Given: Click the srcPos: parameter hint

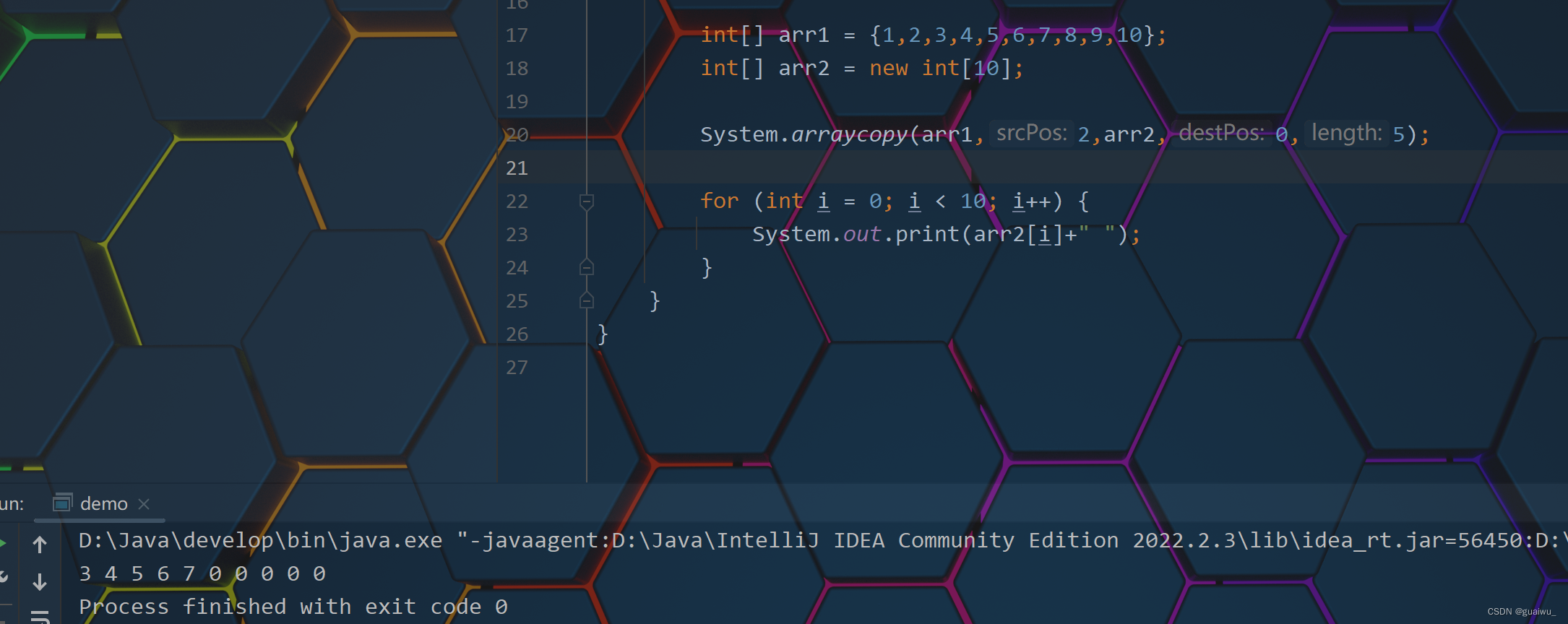Looking at the screenshot, I should tap(1031, 133).
